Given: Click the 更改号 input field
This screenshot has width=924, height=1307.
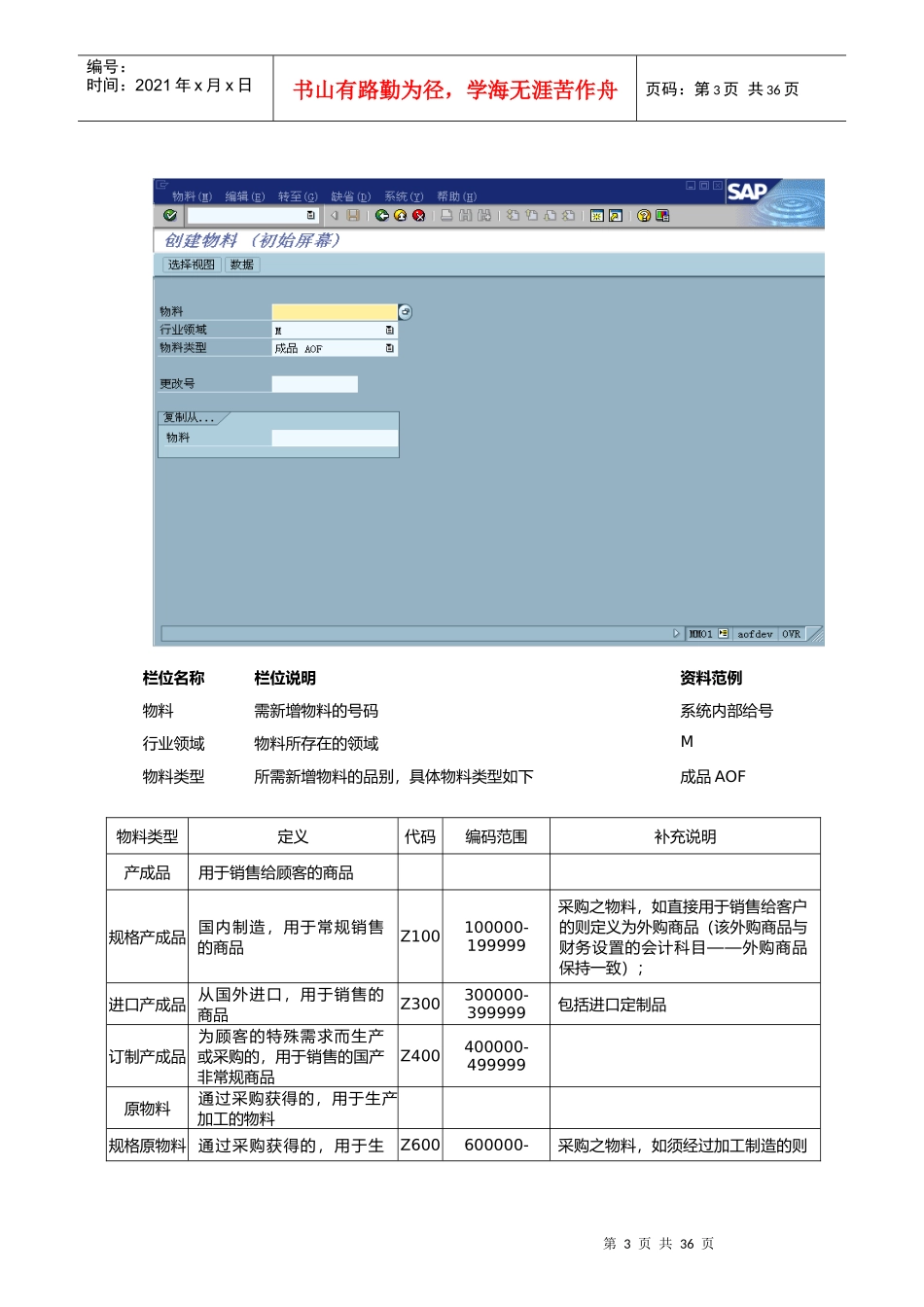Looking at the screenshot, I should pos(315,384).
